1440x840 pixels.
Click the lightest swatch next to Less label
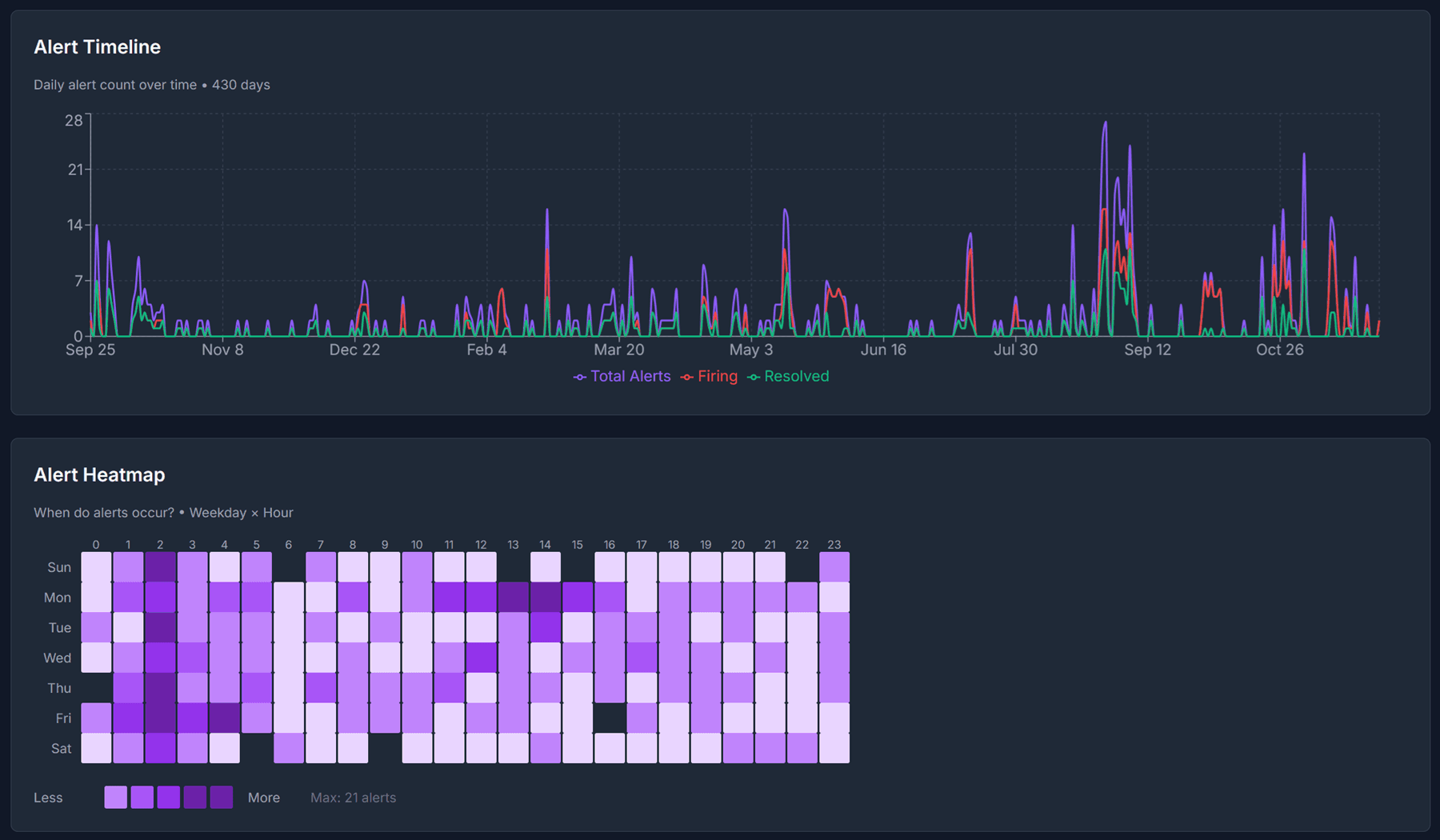pos(115,798)
